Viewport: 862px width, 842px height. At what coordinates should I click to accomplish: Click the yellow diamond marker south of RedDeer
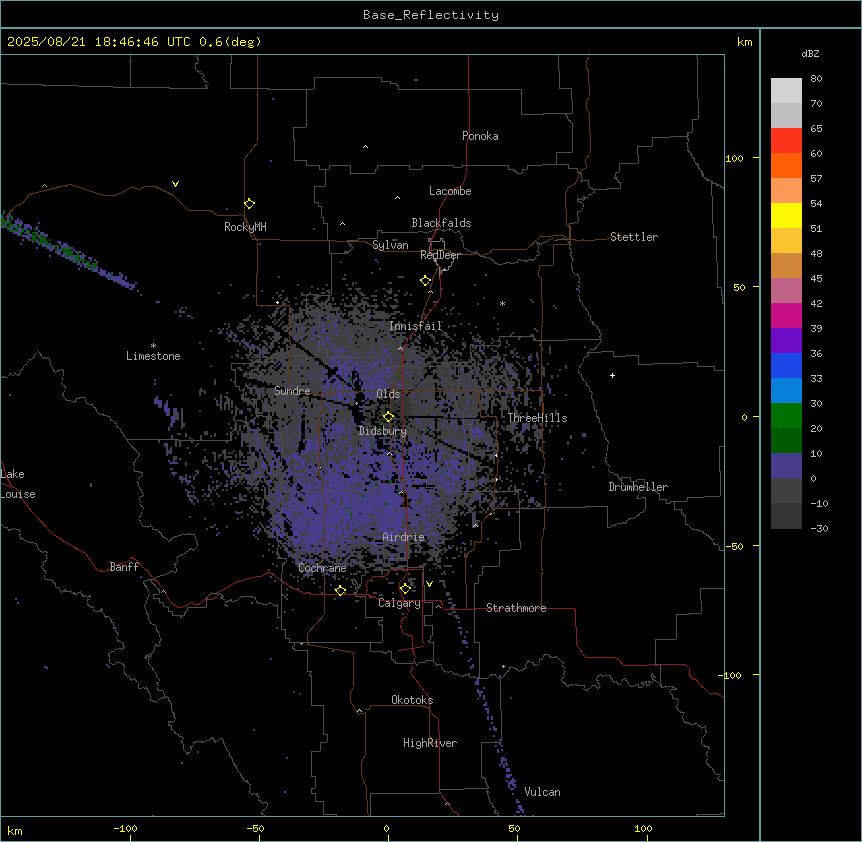point(426,281)
